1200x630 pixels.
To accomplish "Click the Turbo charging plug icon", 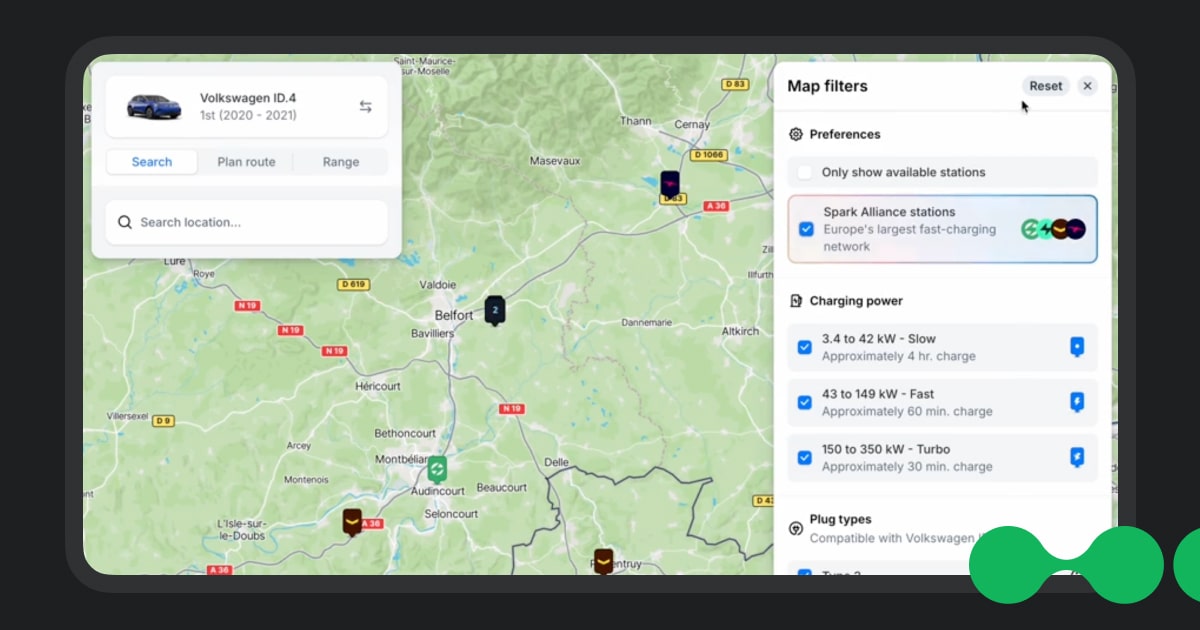I will pos(1077,457).
